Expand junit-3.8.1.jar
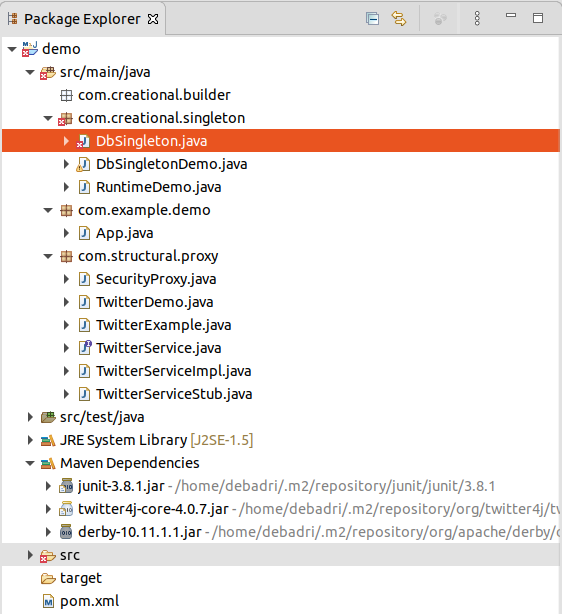 tap(48, 486)
